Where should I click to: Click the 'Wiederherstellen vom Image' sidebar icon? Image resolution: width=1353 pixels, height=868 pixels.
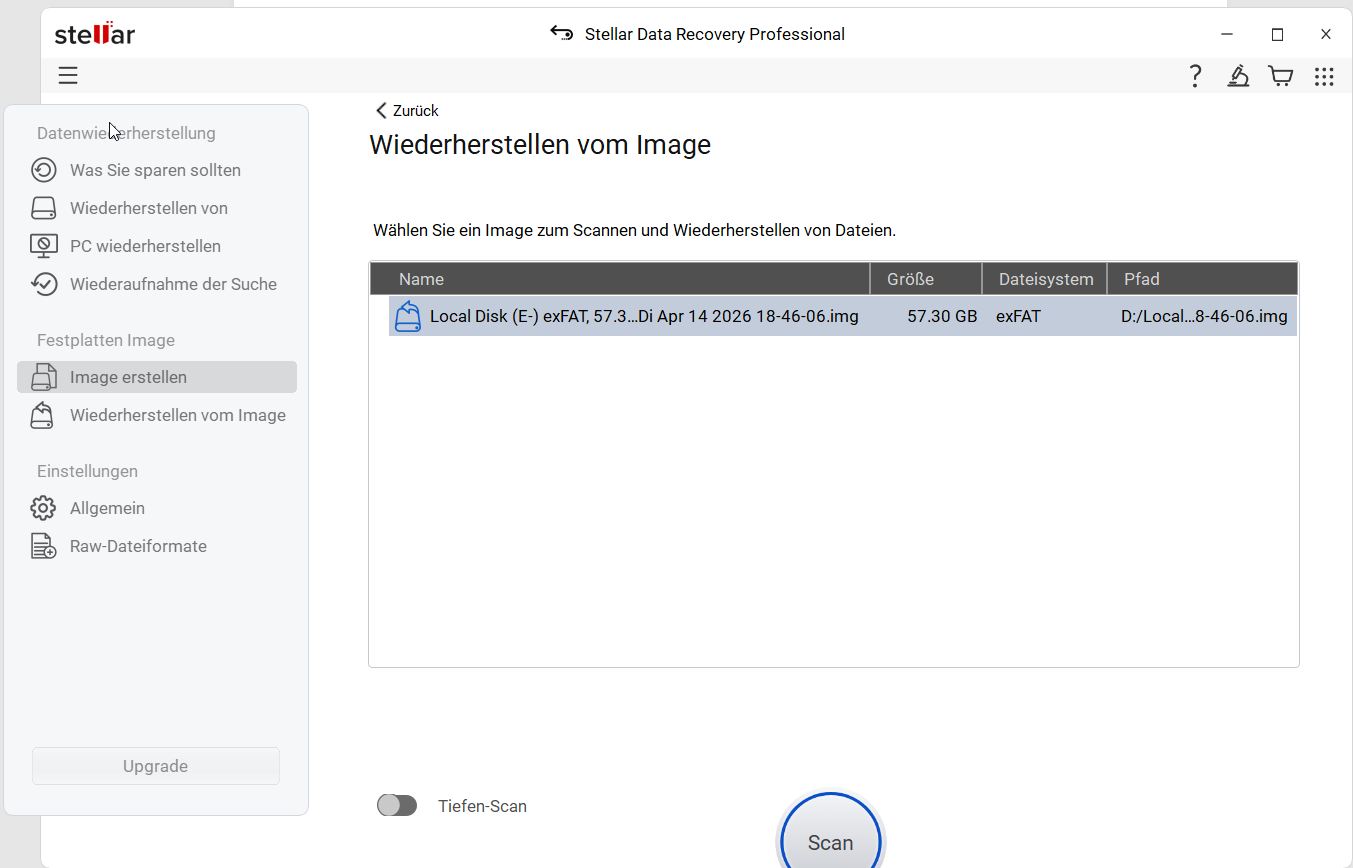[43, 415]
